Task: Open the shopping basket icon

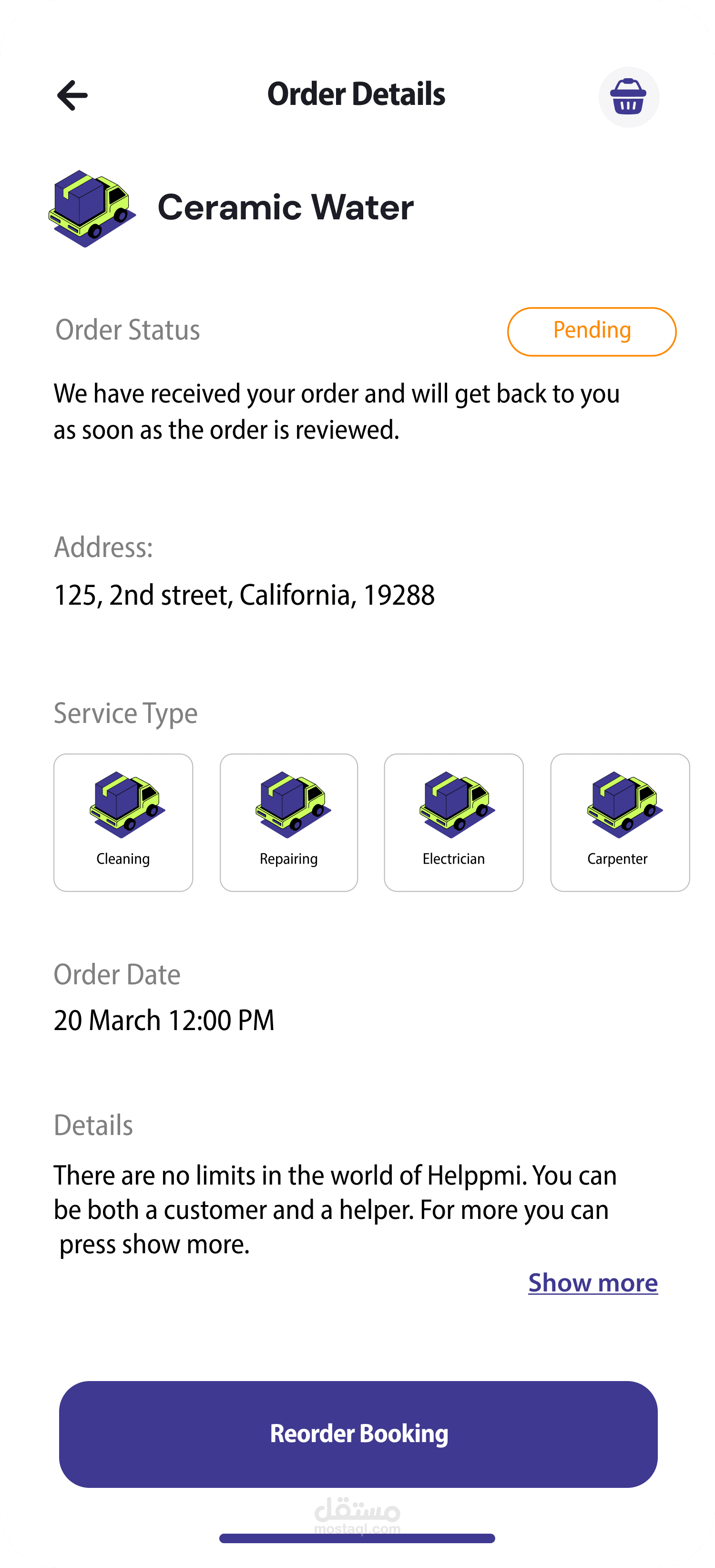Action: click(629, 97)
